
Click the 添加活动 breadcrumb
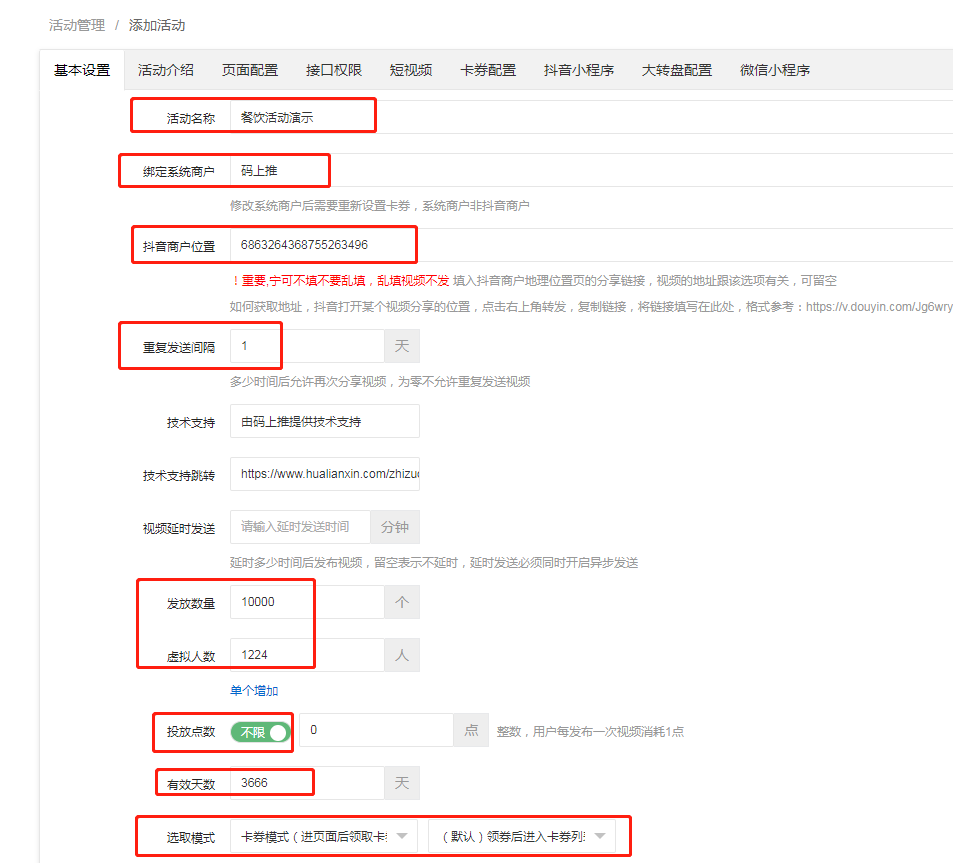[x=157, y=25]
